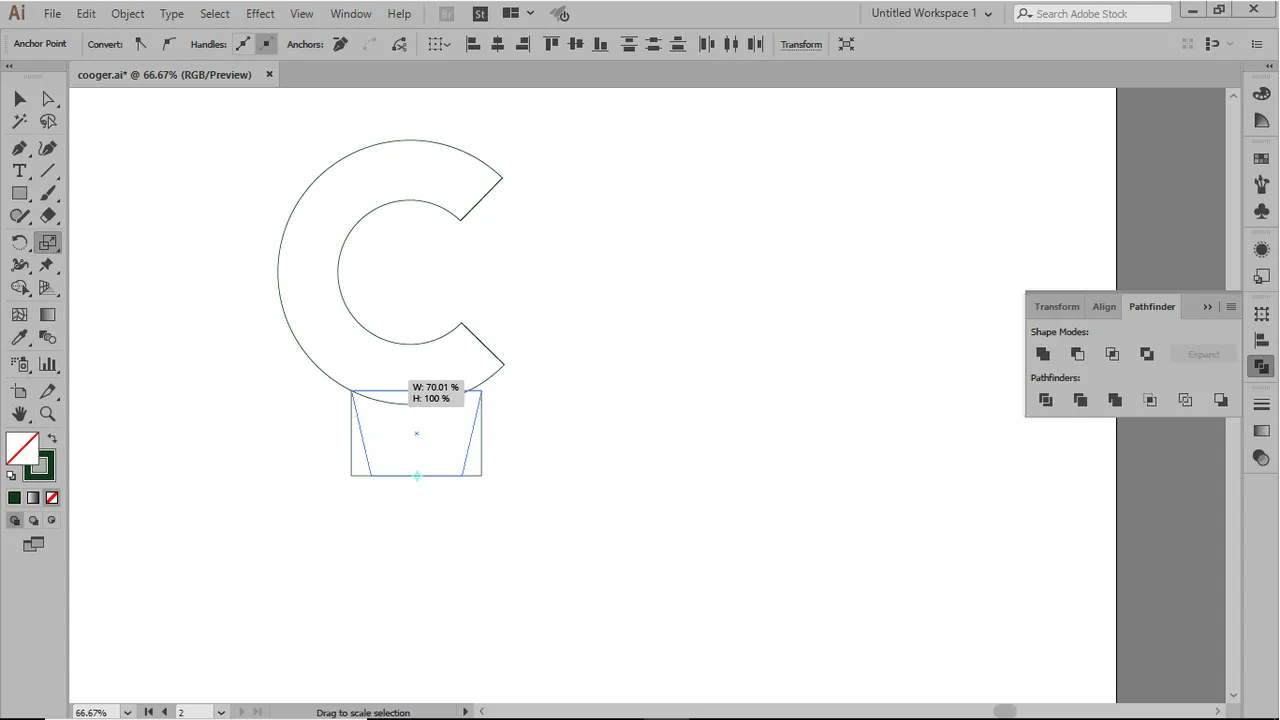Screen dimensions: 1280x720
Task: Select the Line Segment tool
Action: coord(48,171)
